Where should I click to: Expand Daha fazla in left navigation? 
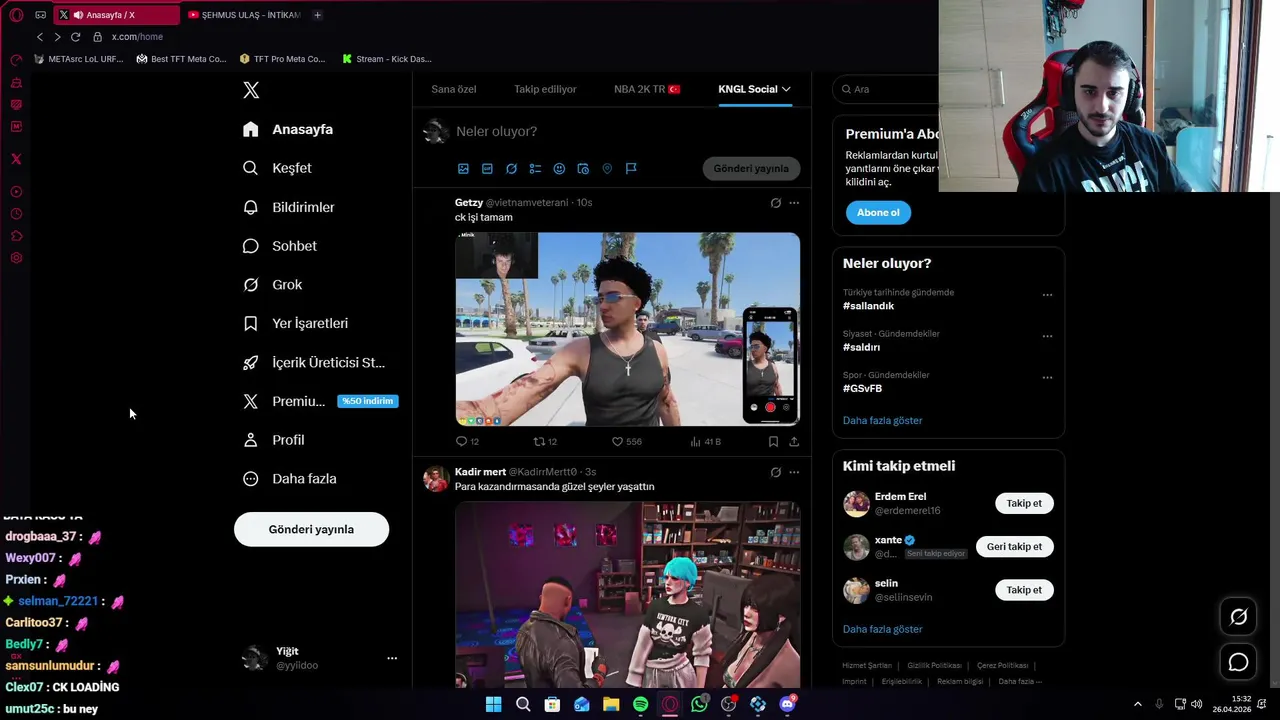[290, 479]
